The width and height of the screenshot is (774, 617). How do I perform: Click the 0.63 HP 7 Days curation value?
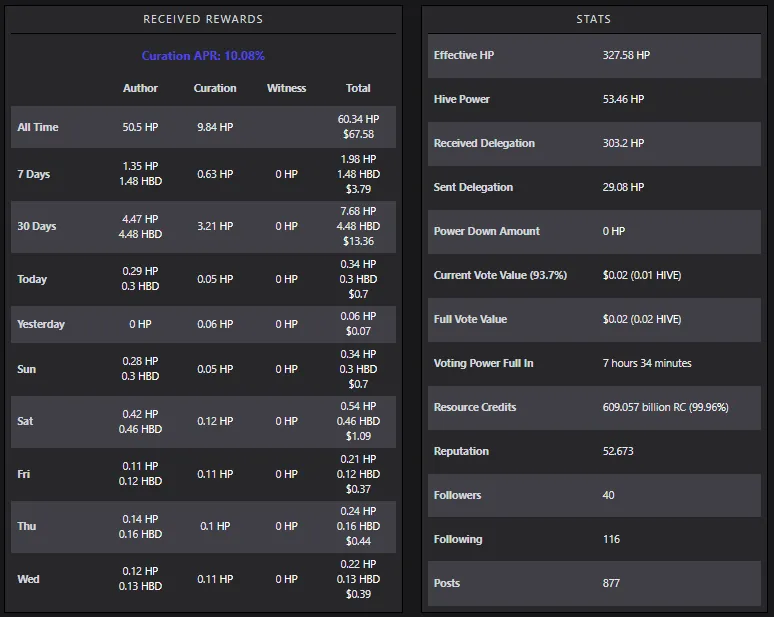click(x=215, y=174)
